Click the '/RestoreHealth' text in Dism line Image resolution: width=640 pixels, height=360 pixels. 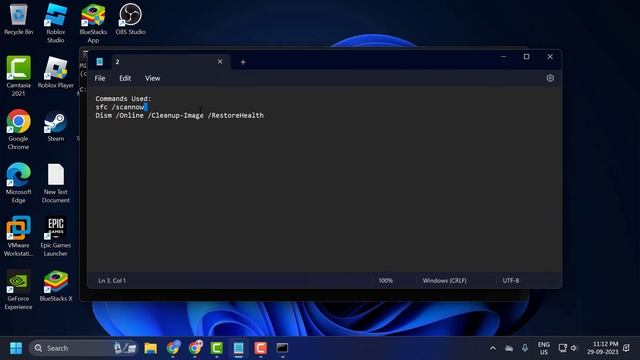(236, 116)
